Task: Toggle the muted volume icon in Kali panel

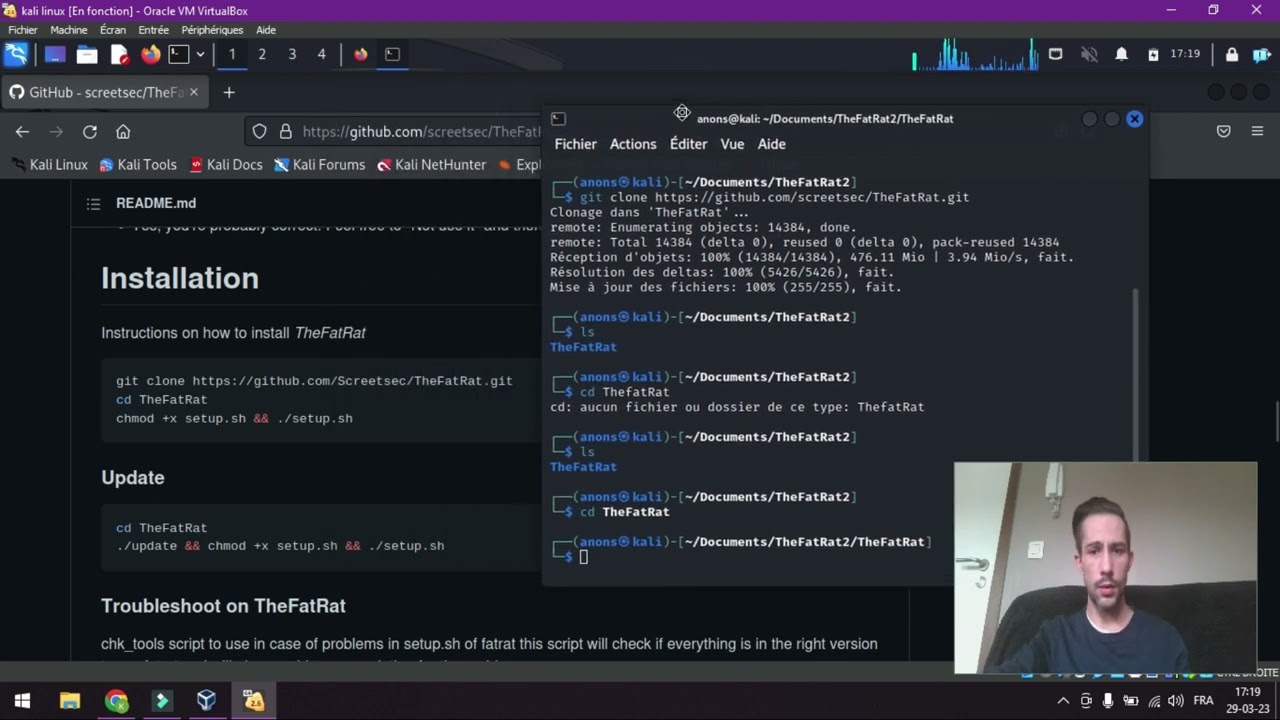Action: coord(1089,54)
